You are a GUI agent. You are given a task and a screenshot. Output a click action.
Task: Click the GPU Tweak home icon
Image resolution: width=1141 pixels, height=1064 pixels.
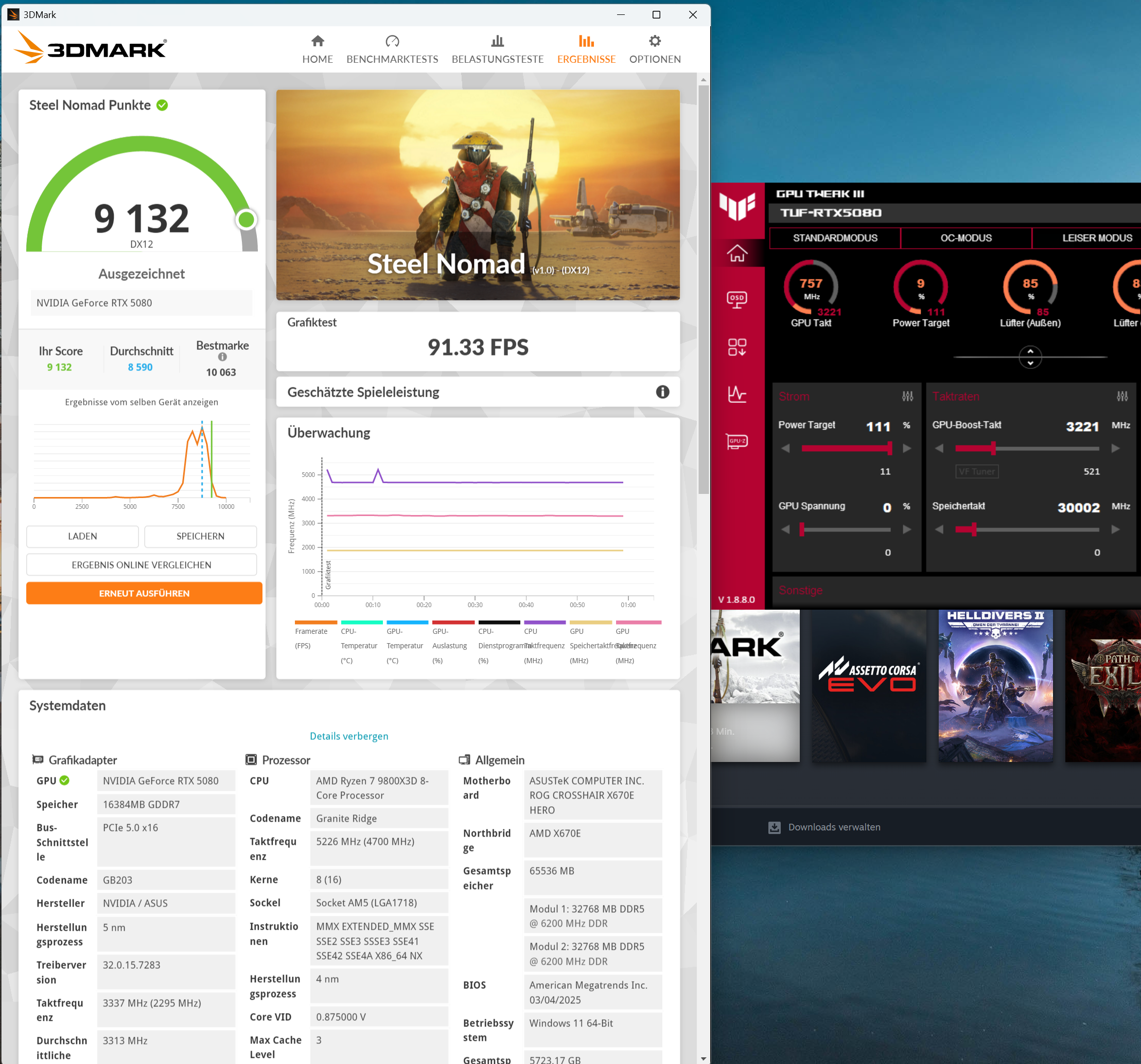[x=737, y=253]
